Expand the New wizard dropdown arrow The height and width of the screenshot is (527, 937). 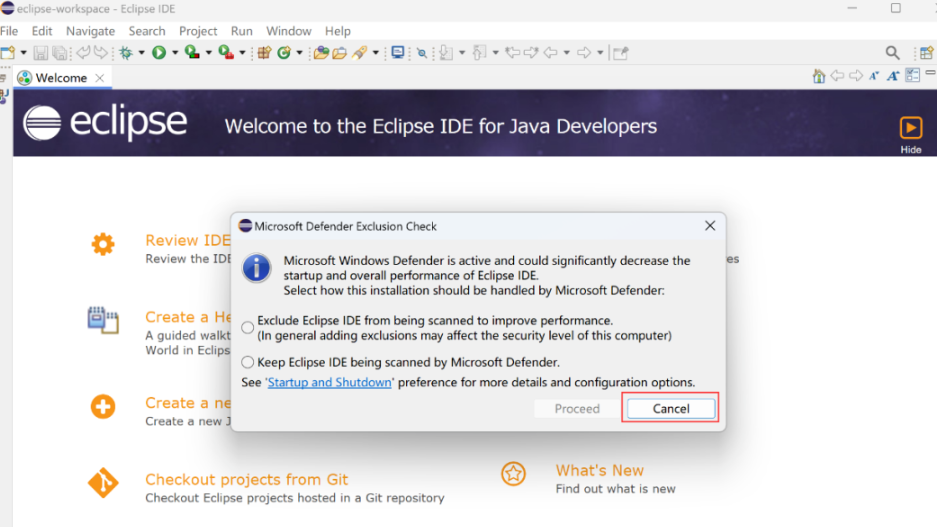pos(24,53)
